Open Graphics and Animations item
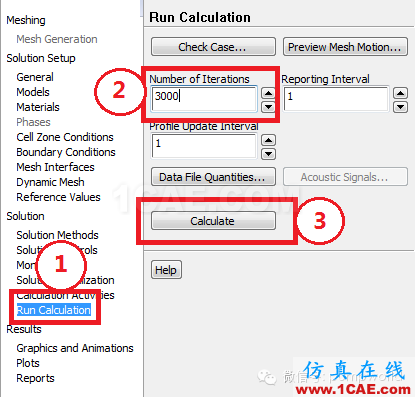 (75, 348)
